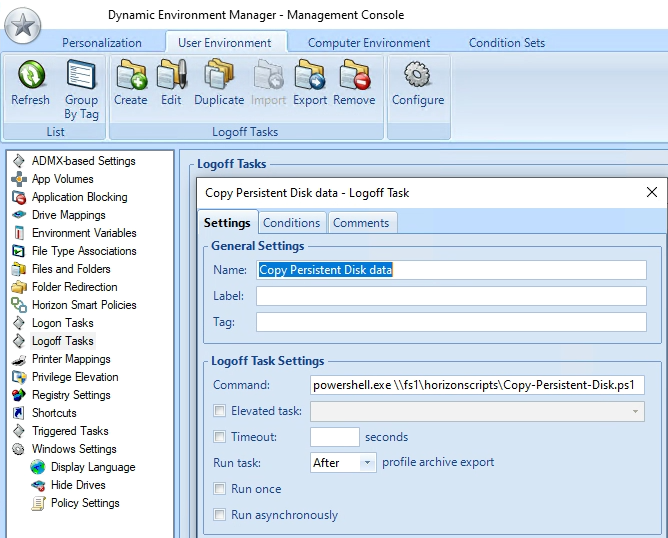
Task: Select Triggered Tasks in the tree
Action: click(70, 431)
